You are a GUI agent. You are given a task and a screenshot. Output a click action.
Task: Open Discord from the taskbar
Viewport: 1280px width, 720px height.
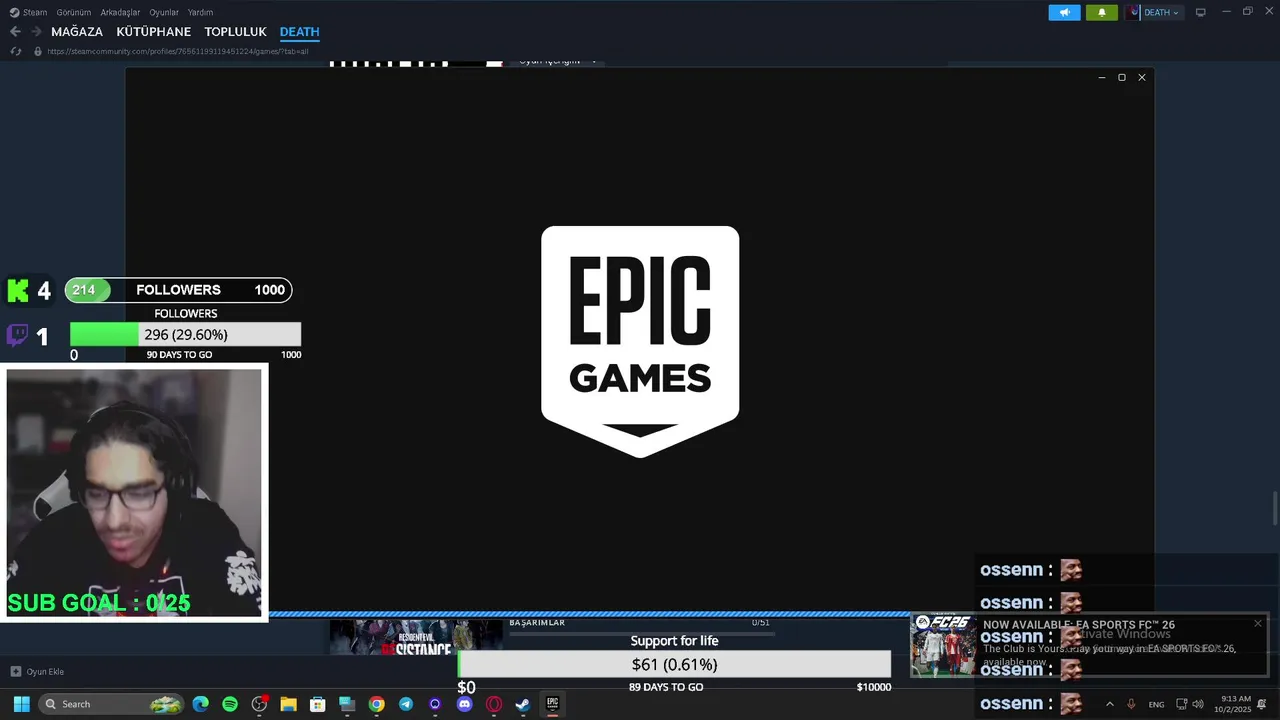[464, 704]
